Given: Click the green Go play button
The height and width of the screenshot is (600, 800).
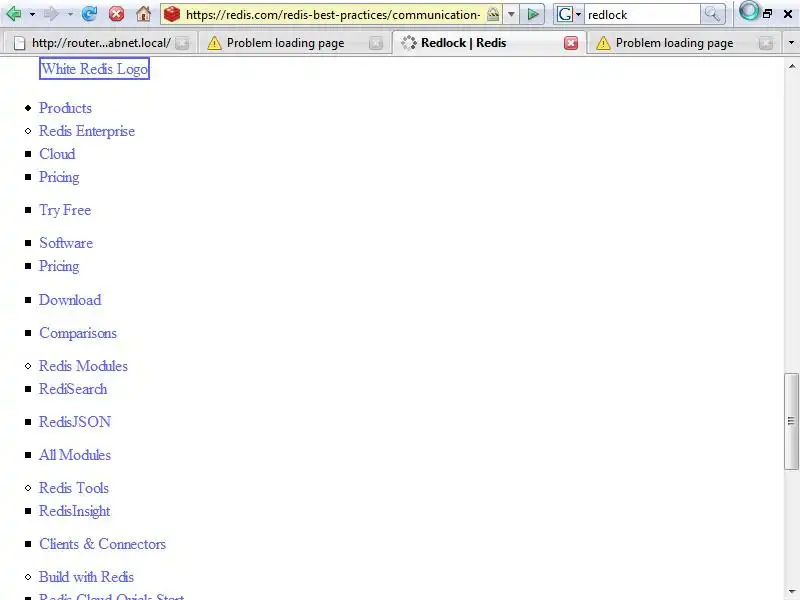Looking at the screenshot, I should [x=533, y=14].
